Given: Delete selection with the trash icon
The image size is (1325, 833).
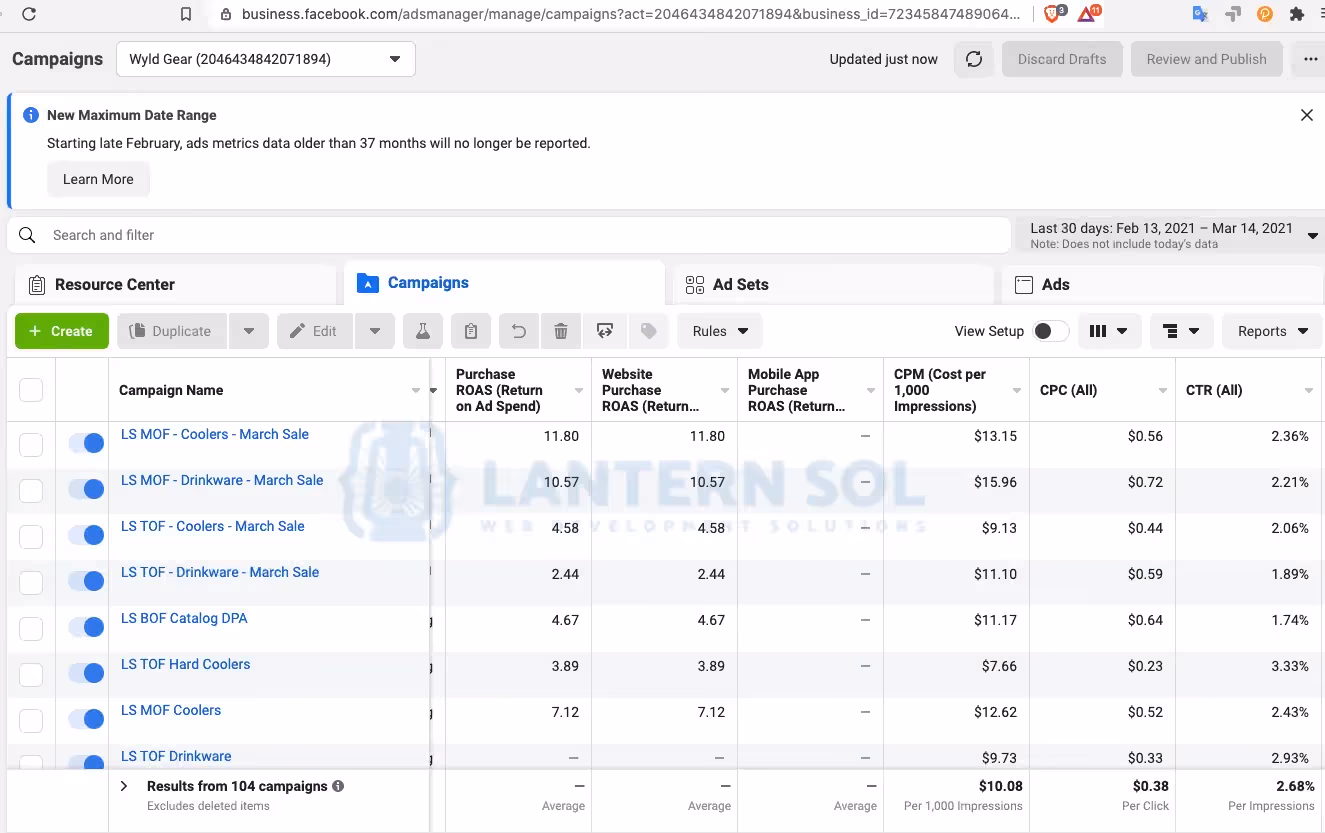Looking at the screenshot, I should [561, 331].
